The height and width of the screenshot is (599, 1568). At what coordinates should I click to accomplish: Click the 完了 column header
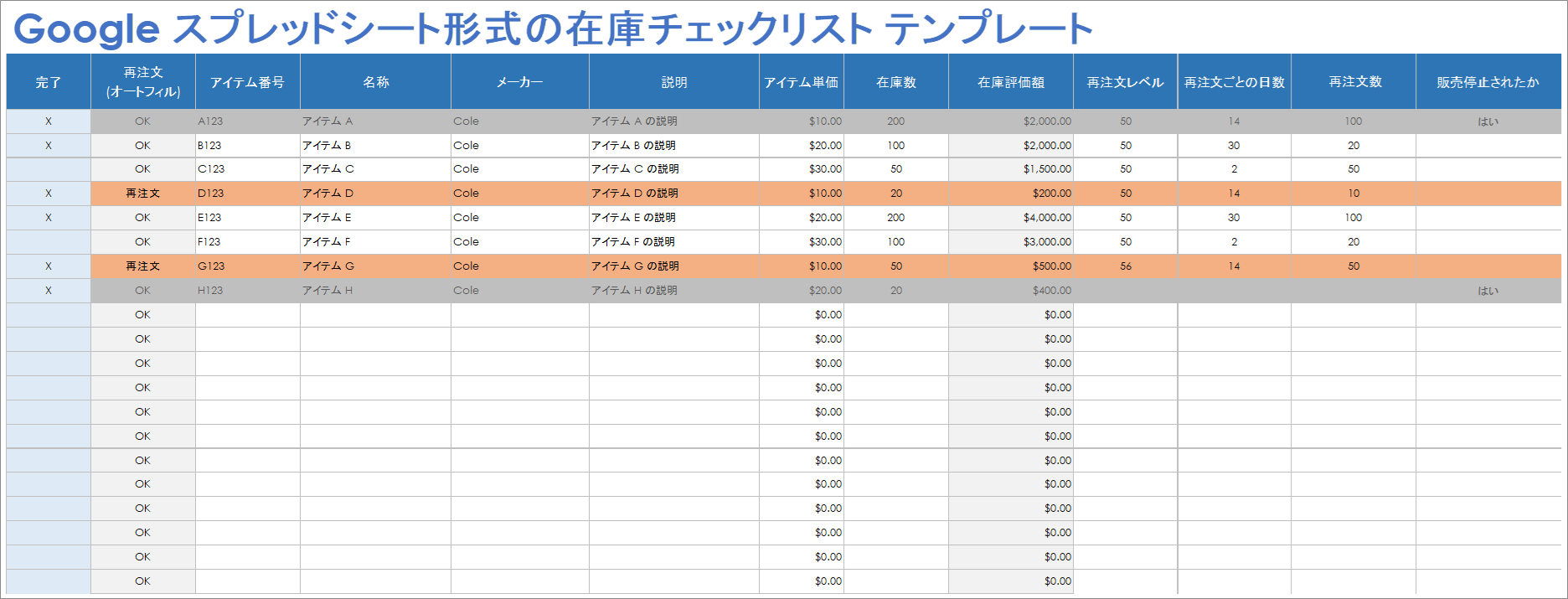tap(48, 82)
